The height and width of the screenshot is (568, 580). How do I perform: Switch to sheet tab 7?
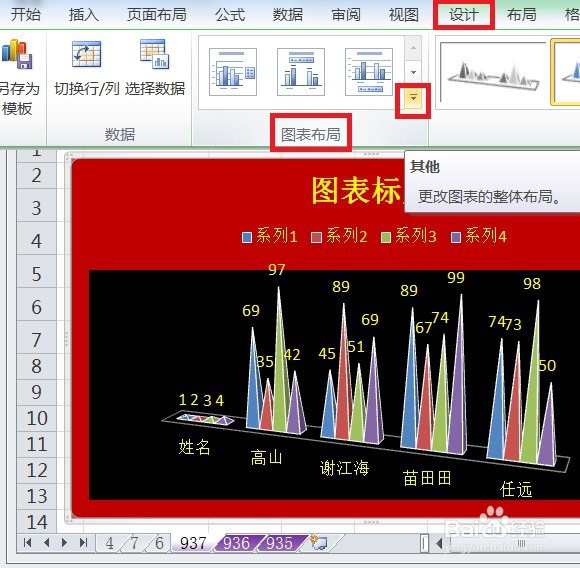(135, 543)
